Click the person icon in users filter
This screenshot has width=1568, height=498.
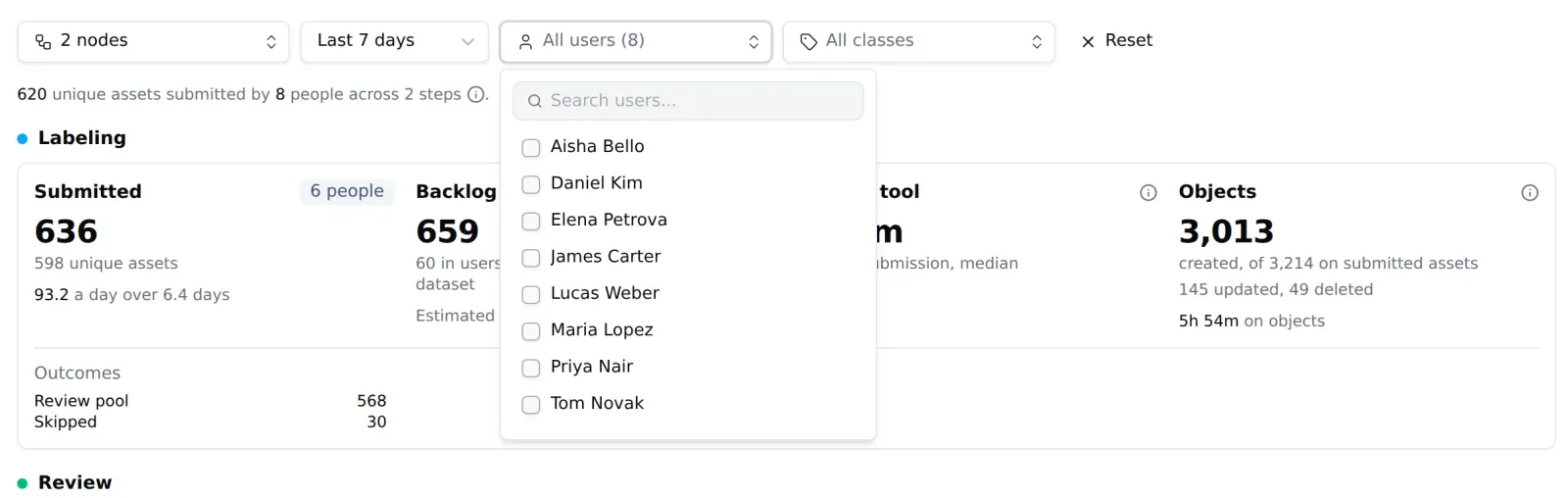click(525, 41)
